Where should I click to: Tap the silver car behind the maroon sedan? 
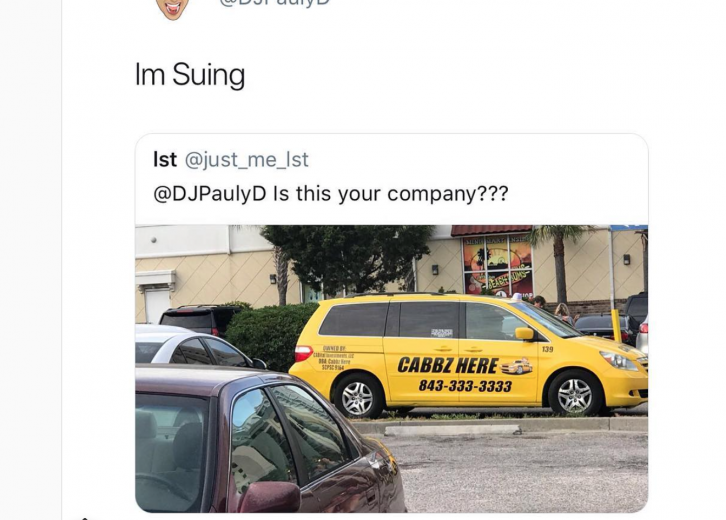tap(197, 346)
